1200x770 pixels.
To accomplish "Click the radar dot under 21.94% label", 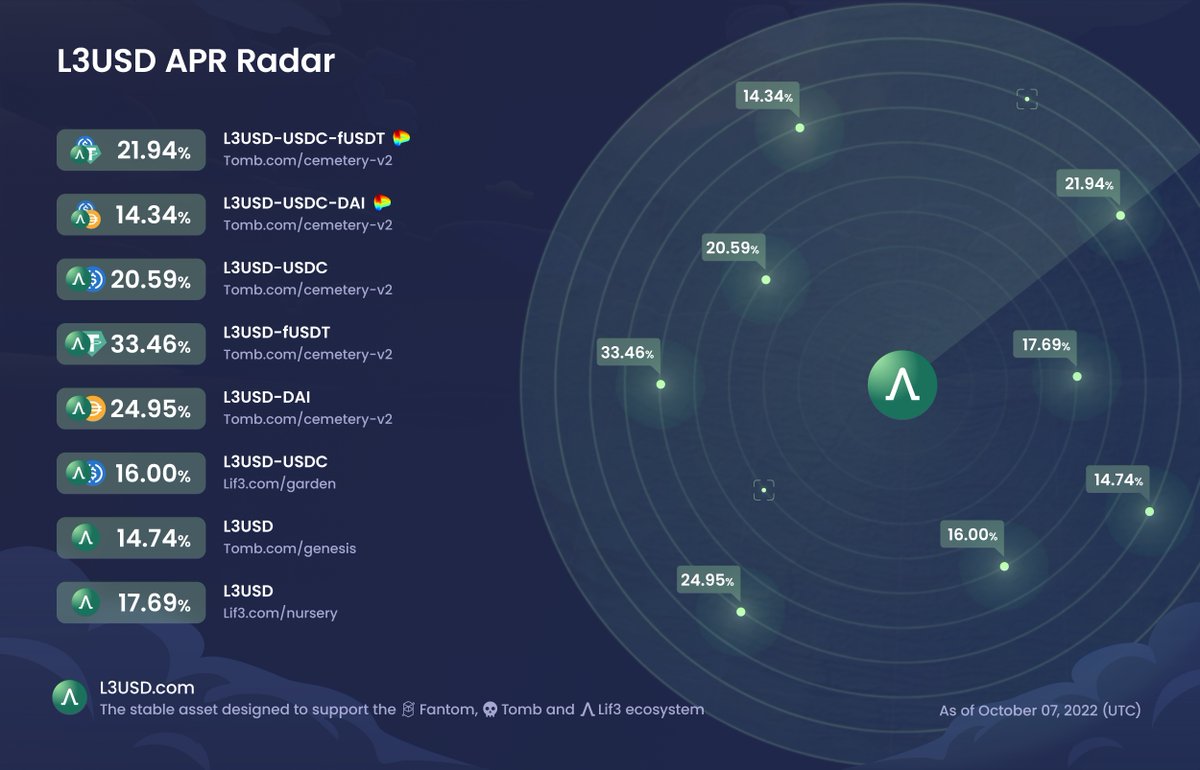I will (1120, 215).
